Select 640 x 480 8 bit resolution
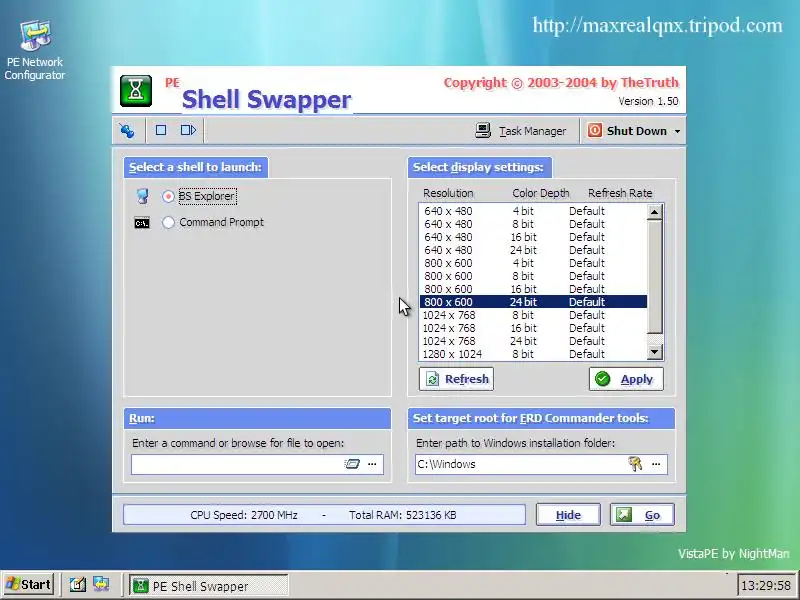800x600 pixels. [x=533, y=224]
